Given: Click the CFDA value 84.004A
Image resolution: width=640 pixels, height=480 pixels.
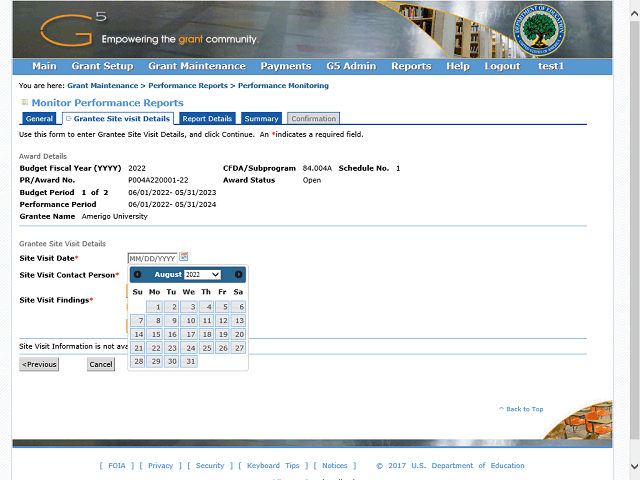Looking at the screenshot, I should [x=317, y=168].
